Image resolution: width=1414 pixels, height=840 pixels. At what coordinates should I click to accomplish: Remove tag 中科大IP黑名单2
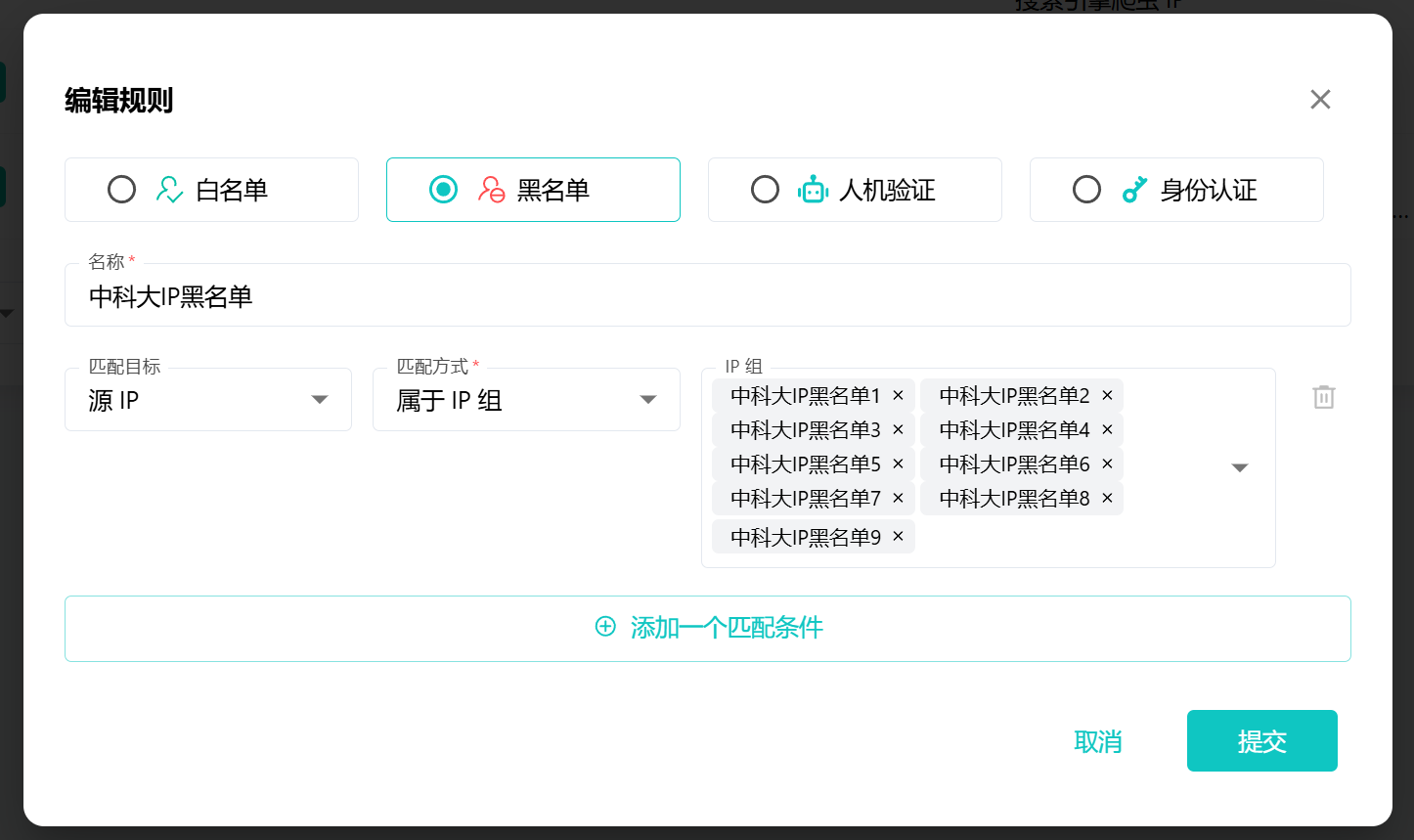coord(1107,395)
